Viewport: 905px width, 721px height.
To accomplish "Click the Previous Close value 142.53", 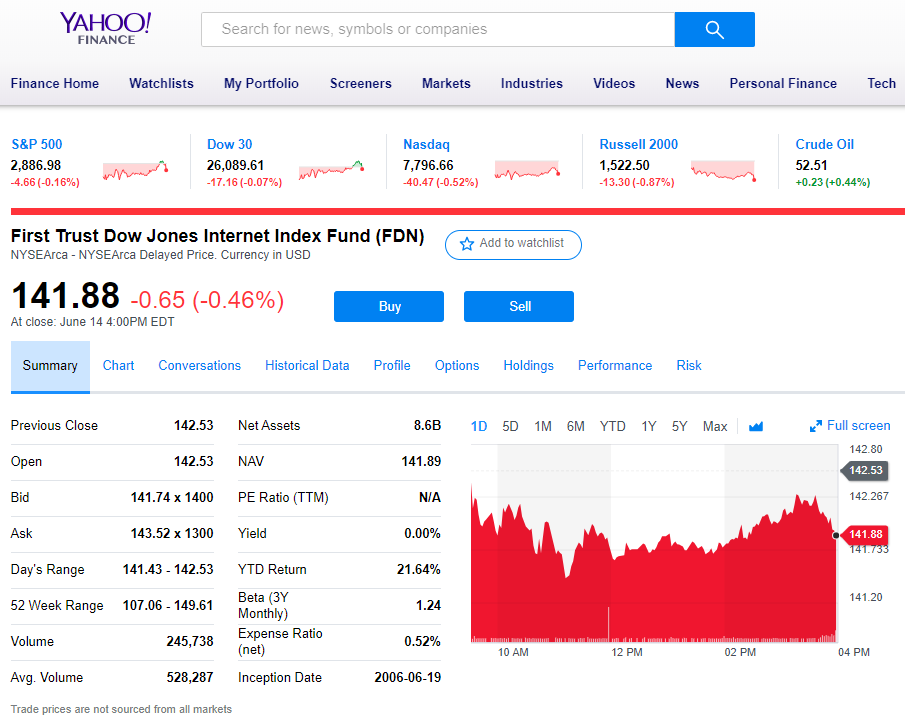I will [194, 425].
